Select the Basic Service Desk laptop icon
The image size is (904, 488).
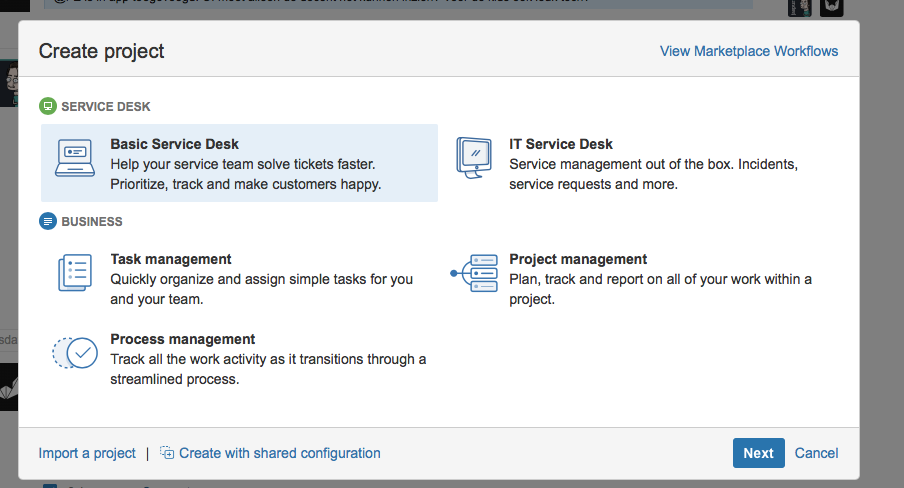pos(75,158)
